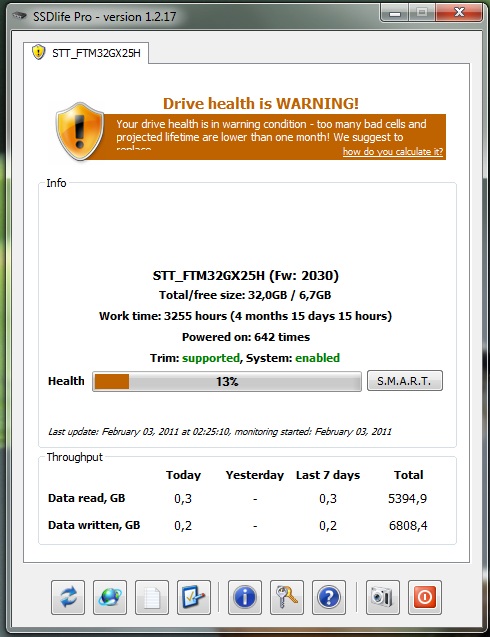
Task: Click the blue question mark help icon
Action: 329,597
